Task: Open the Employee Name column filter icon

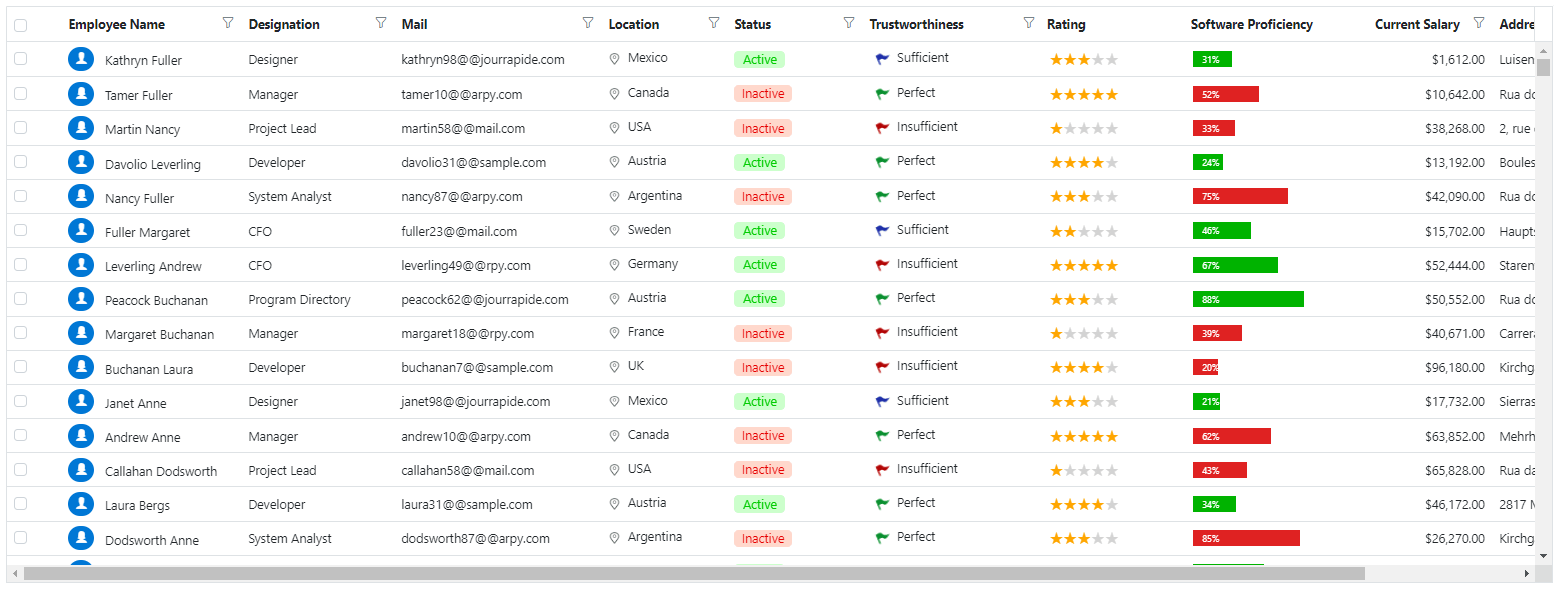Action: 228,23
